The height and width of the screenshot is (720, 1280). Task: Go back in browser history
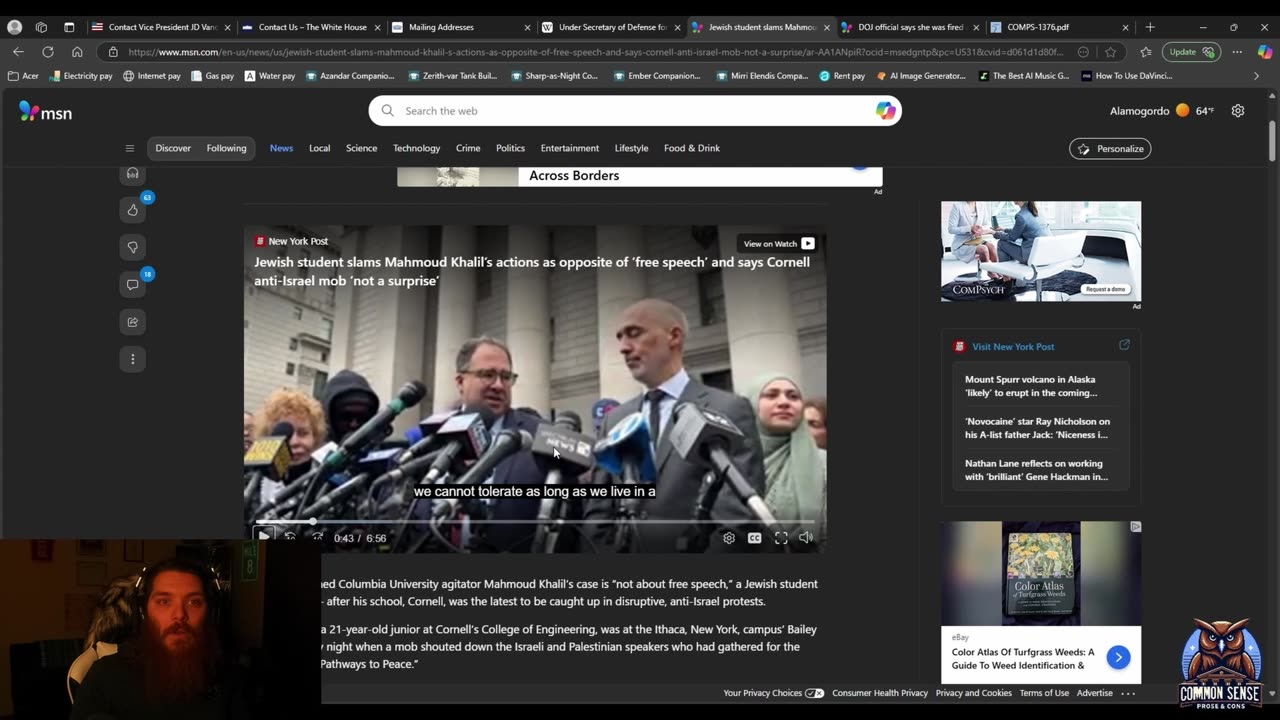coord(18,52)
